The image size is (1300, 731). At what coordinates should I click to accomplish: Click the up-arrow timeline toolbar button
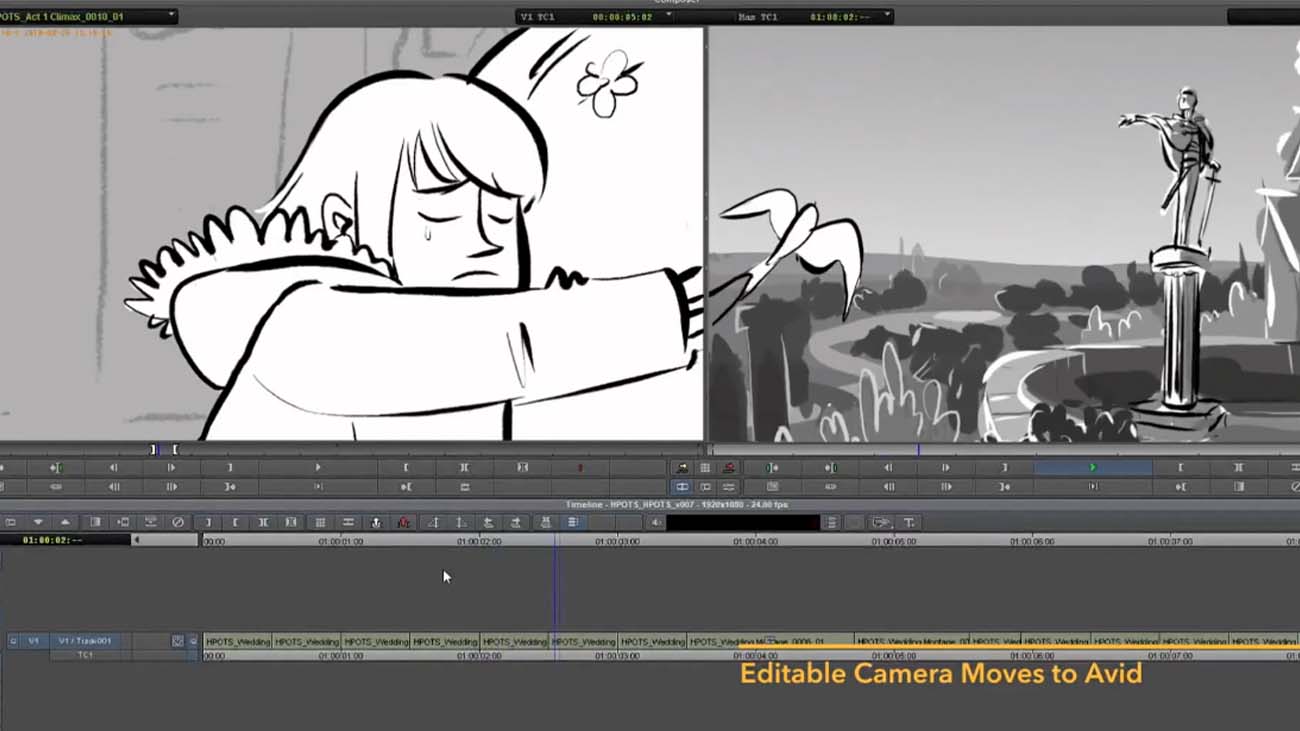tap(65, 522)
